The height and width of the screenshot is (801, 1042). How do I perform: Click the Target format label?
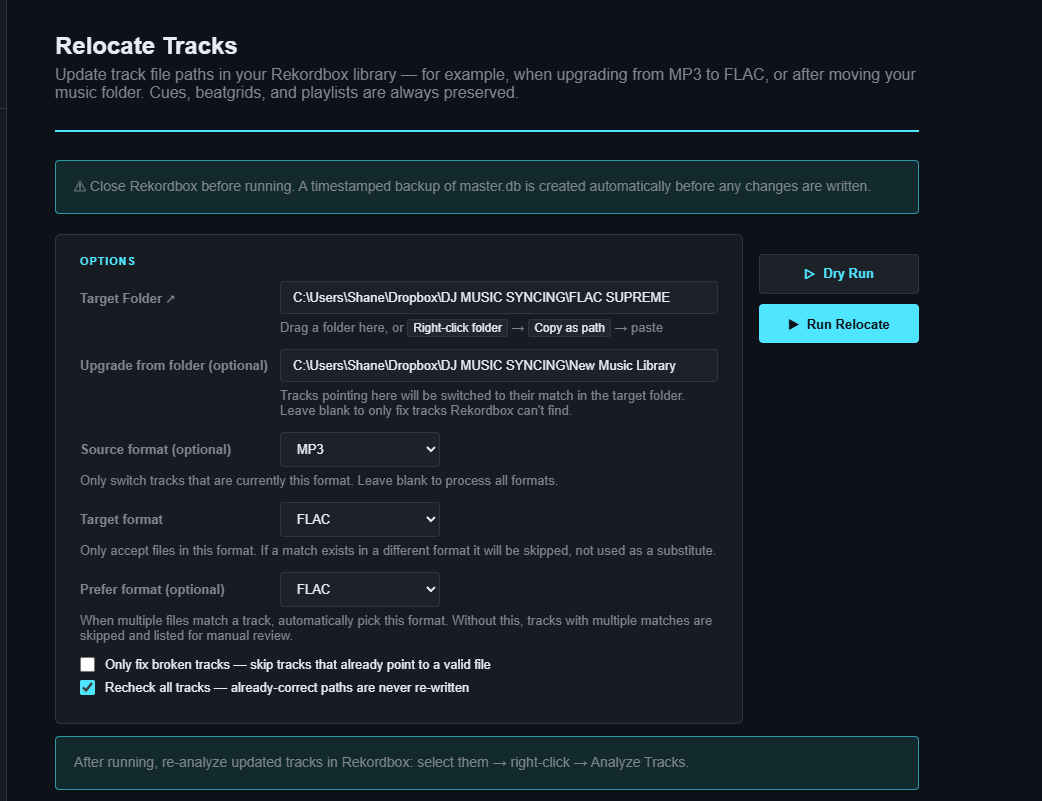click(x=122, y=519)
